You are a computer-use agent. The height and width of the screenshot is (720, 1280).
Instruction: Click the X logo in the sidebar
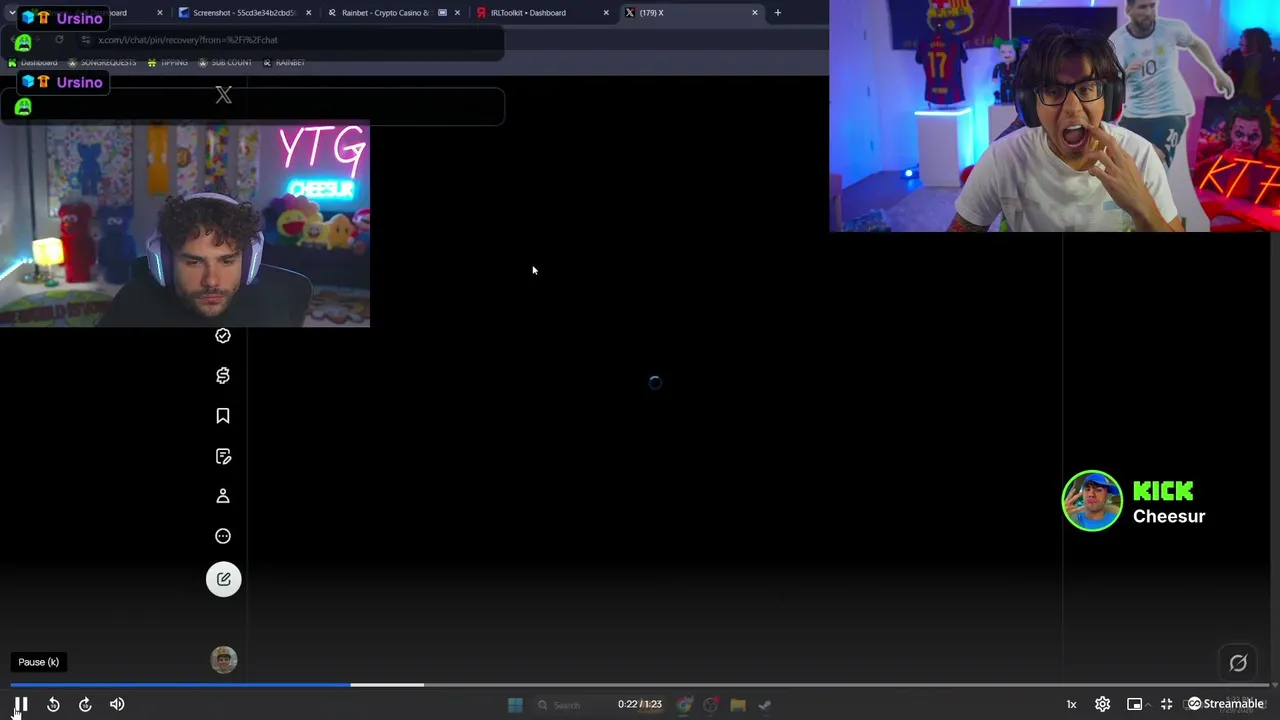223,95
